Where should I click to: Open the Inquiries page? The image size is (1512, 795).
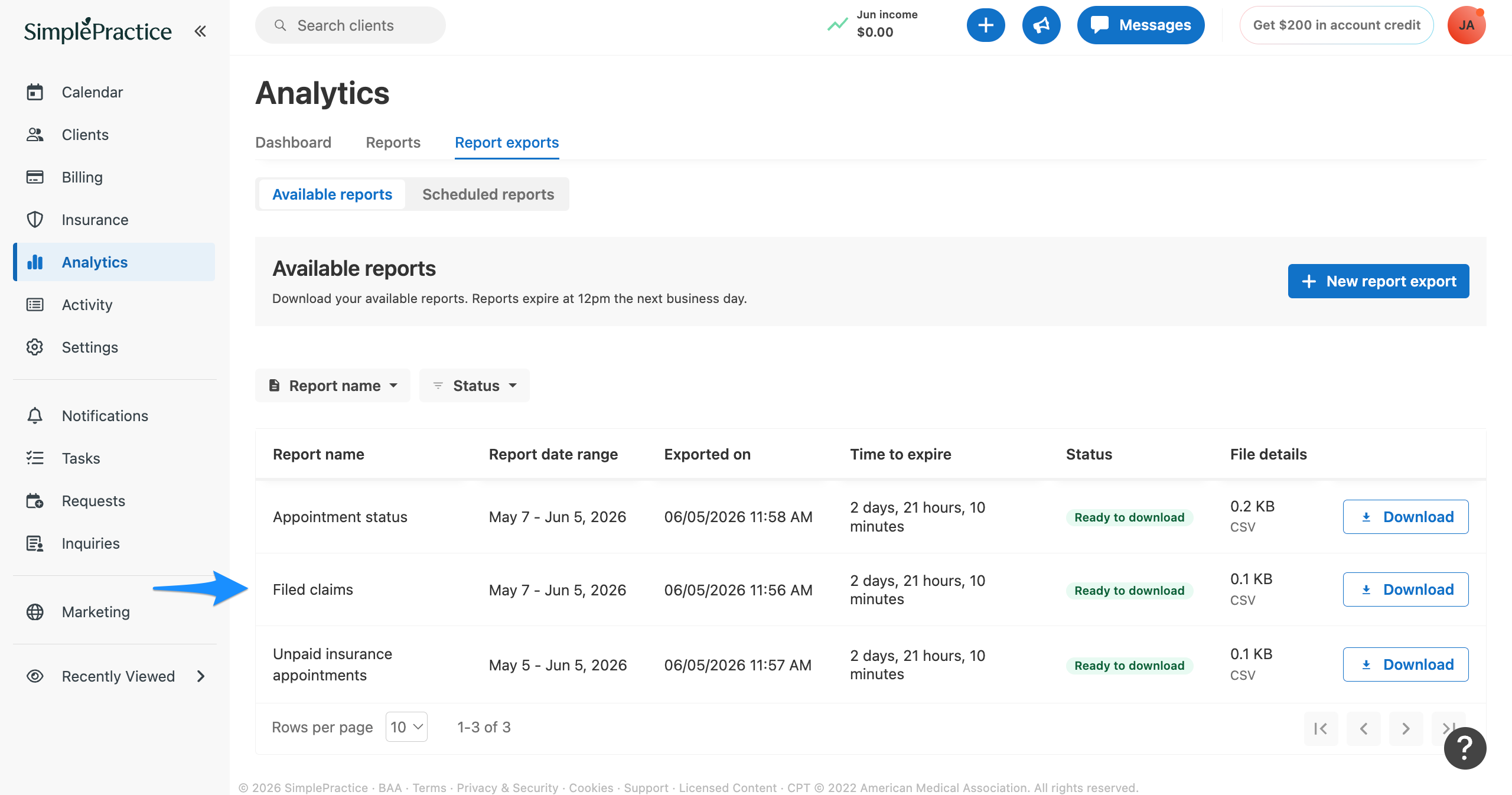click(114, 543)
